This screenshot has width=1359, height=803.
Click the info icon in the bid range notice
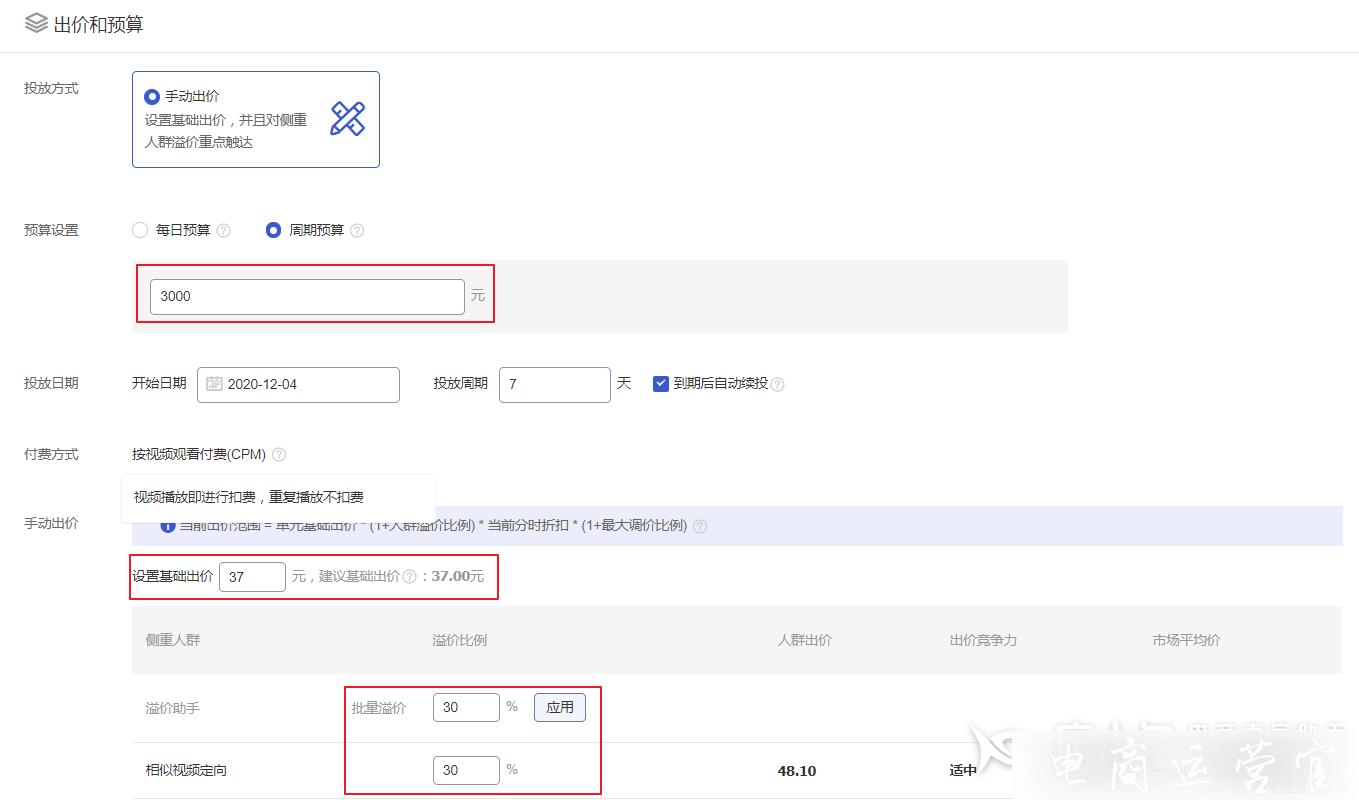tap(168, 526)
